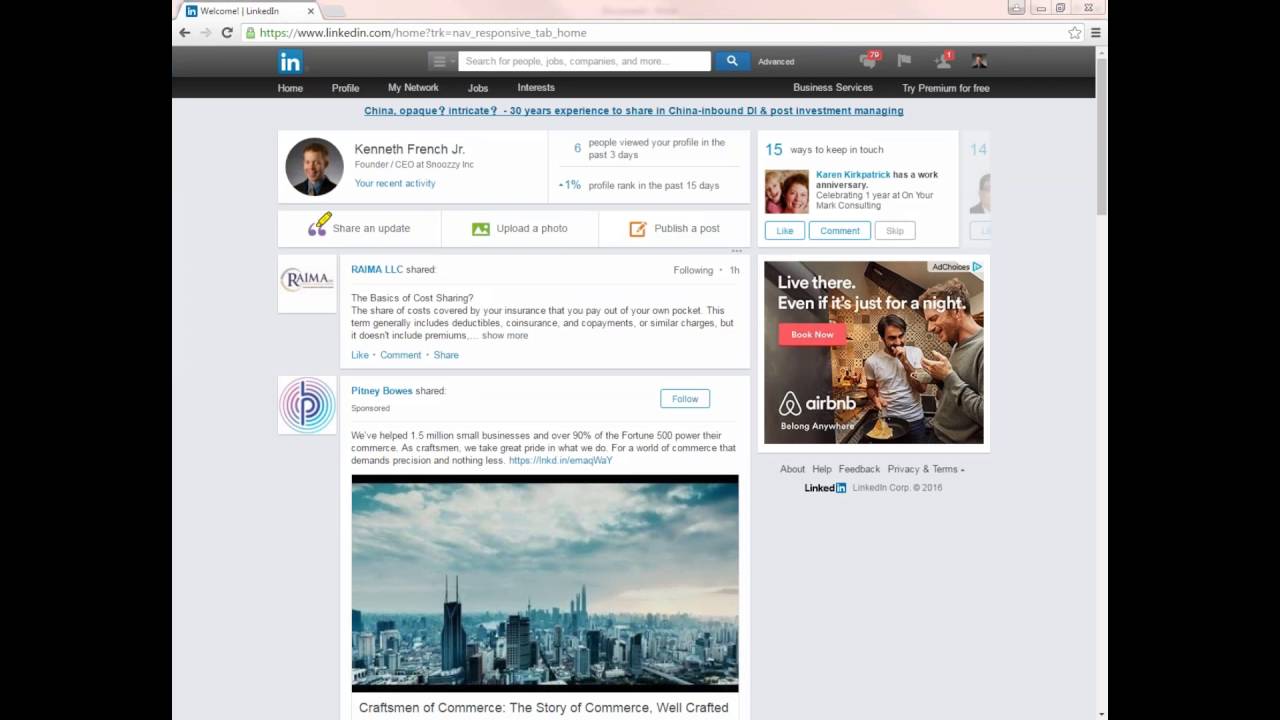Viewport: 1280px width, 720px height.
Task: Skip Karen Kirkpatrick's anniversary card
Action: pyautogui.click(x=895, y=231)
